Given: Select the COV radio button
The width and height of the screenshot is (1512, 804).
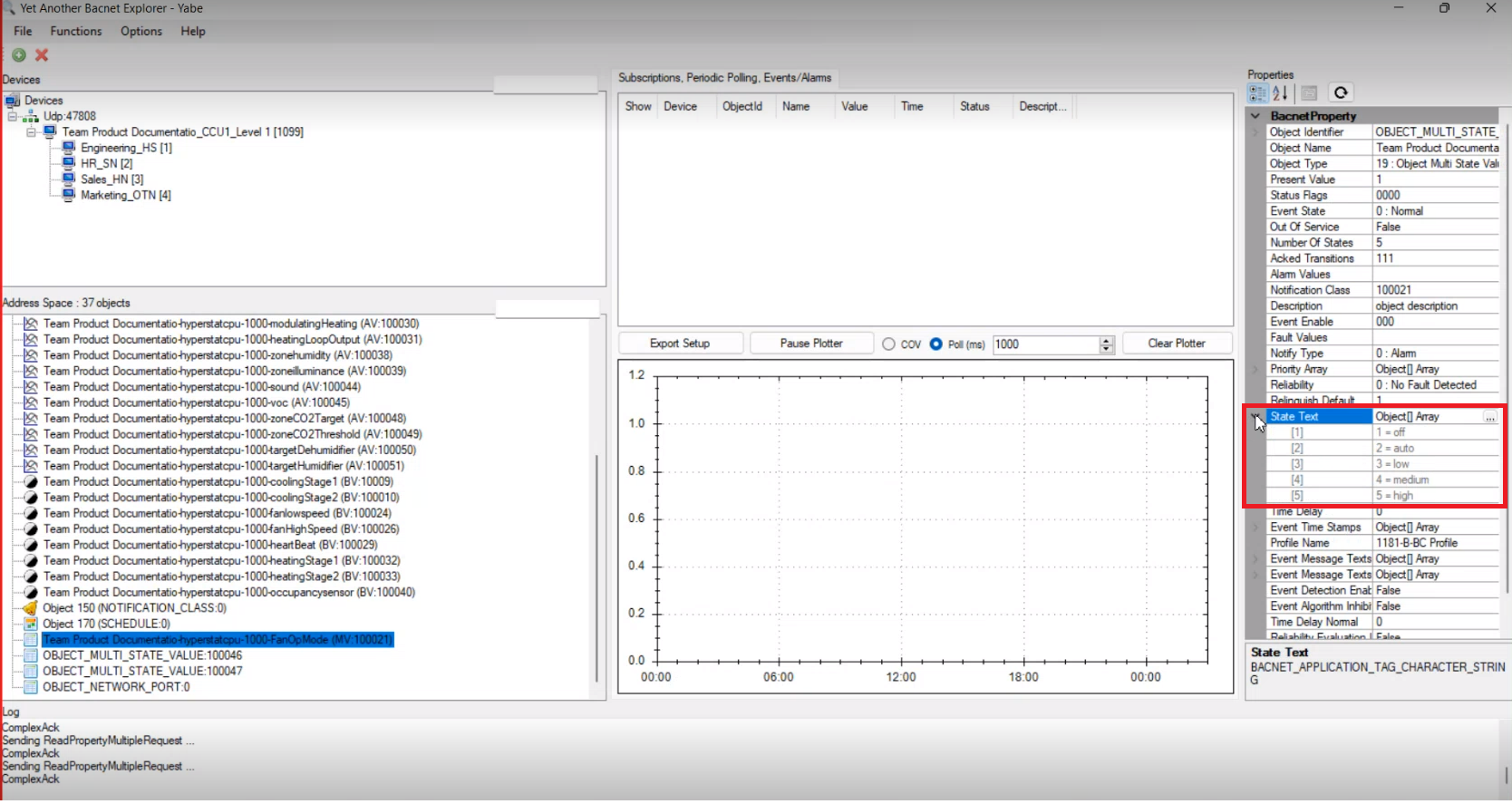Looking at the screenshot, I should click(x=888, y=344).
